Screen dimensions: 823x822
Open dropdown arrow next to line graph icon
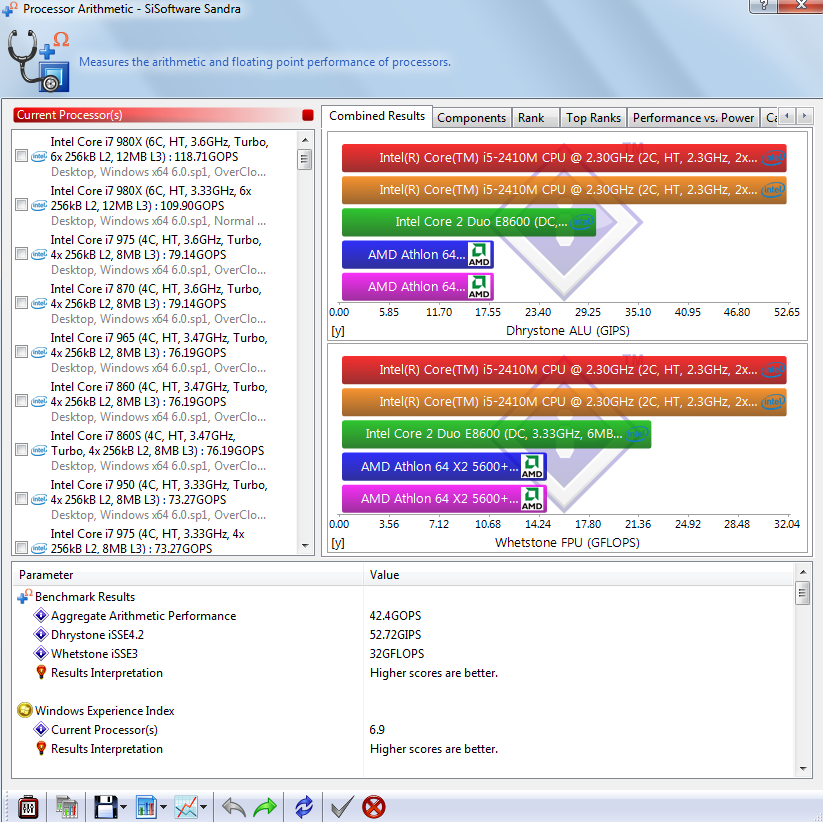204,807
